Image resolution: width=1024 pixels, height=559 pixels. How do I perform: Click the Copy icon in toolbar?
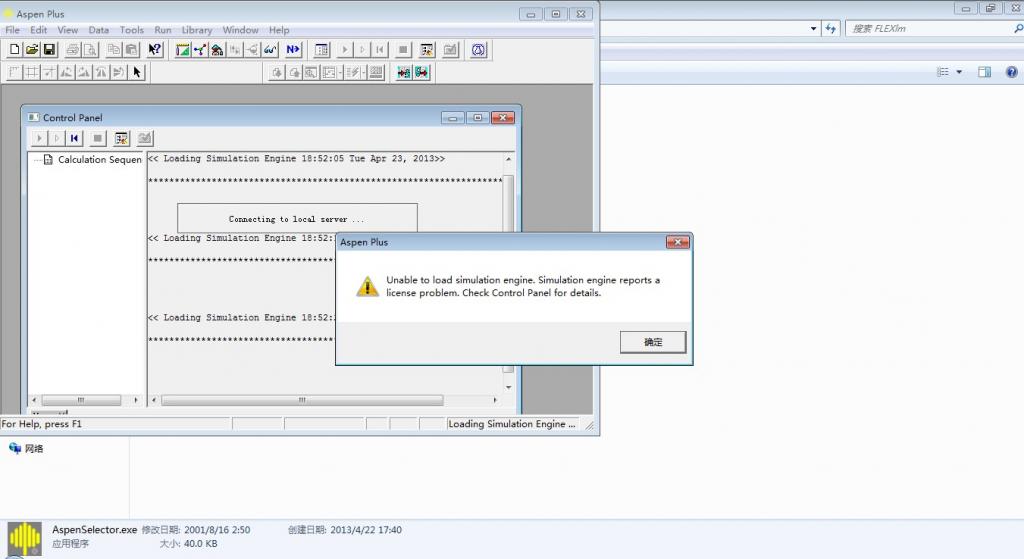point(114,50)
